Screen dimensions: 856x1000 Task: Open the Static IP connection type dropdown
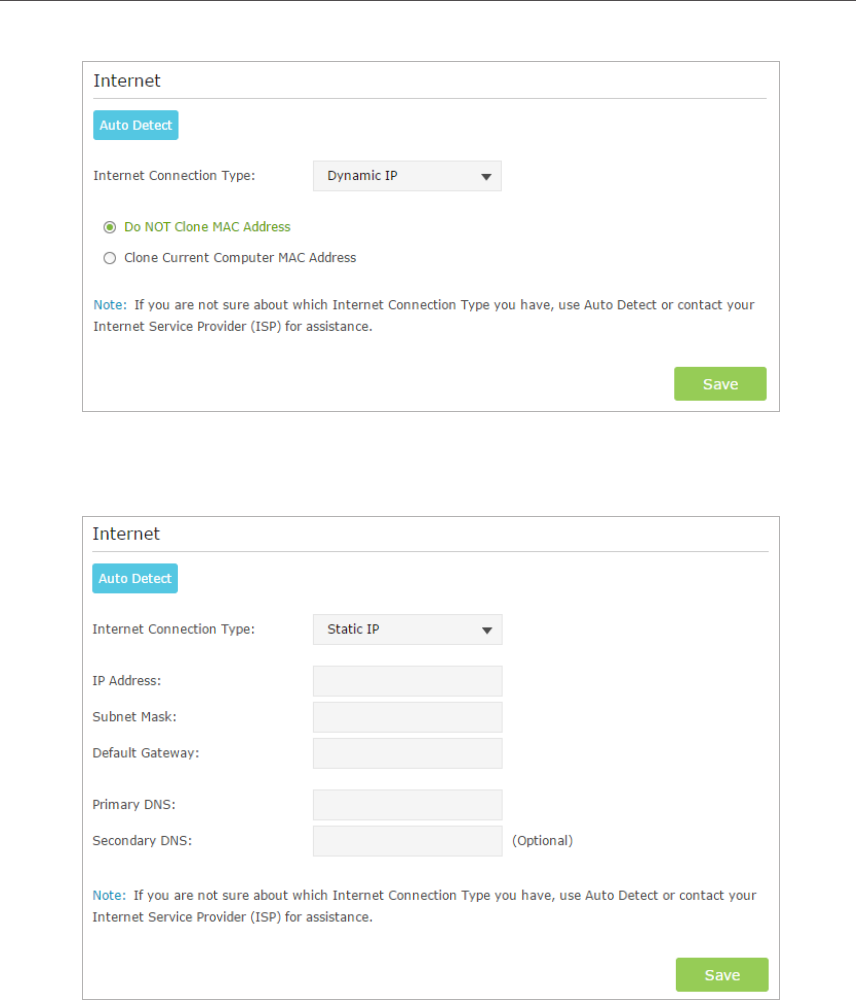[407, 630]
